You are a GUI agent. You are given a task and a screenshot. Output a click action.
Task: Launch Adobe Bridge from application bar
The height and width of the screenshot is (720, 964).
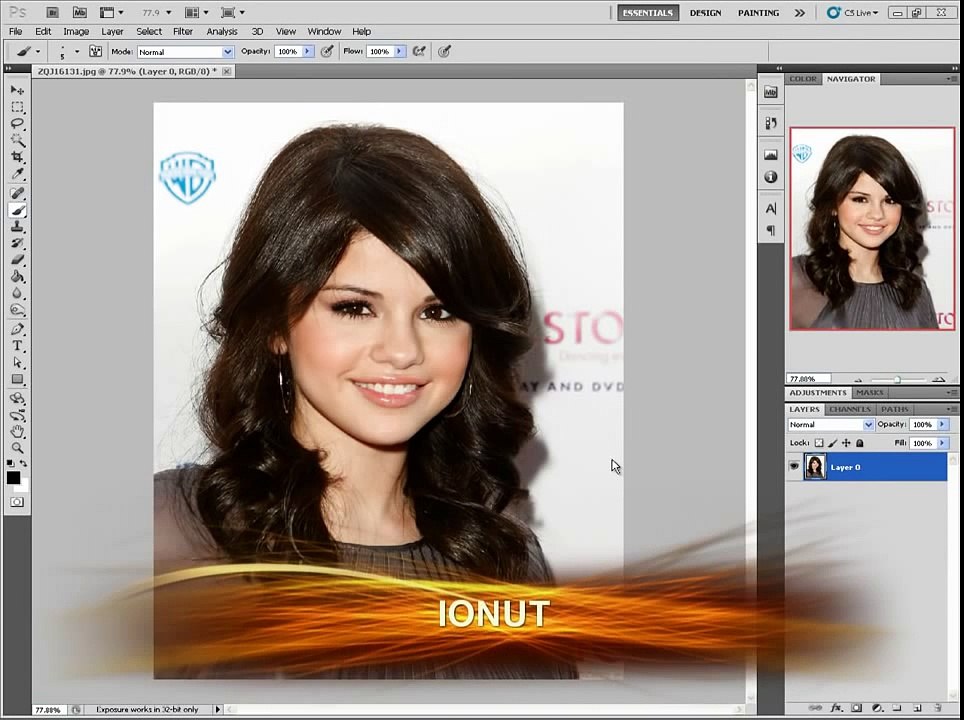click(x=52, y=12)
